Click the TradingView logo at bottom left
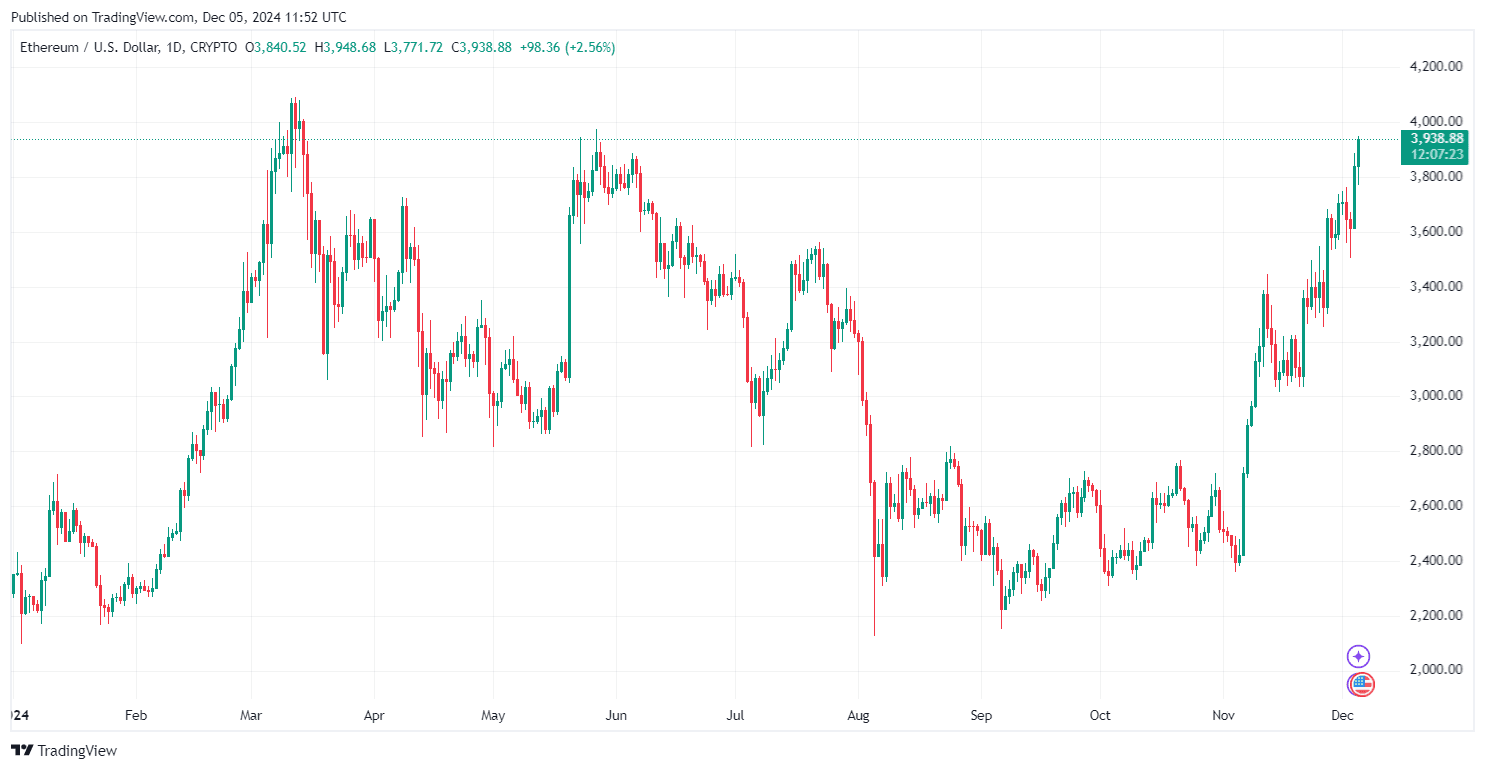 [64, 750]
